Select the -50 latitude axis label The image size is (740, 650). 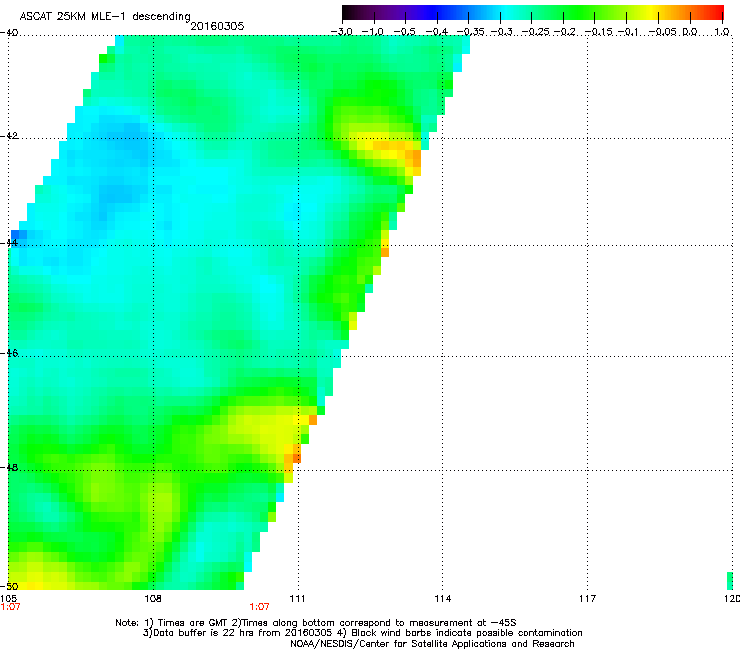point(9,587)
